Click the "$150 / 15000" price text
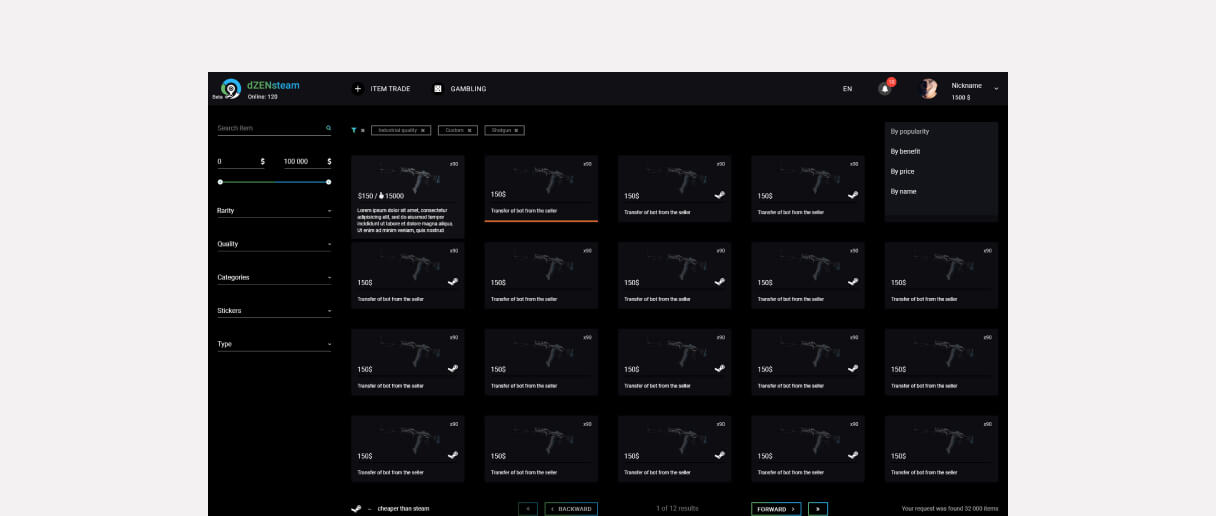Screen dimensions: 1216x516 [381, 196]
